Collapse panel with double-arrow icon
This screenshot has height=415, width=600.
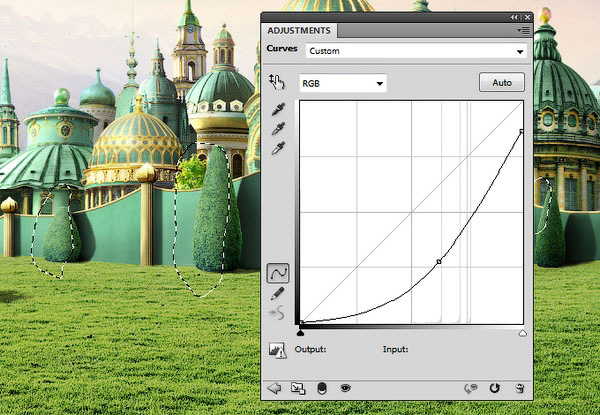coord(514,17)
